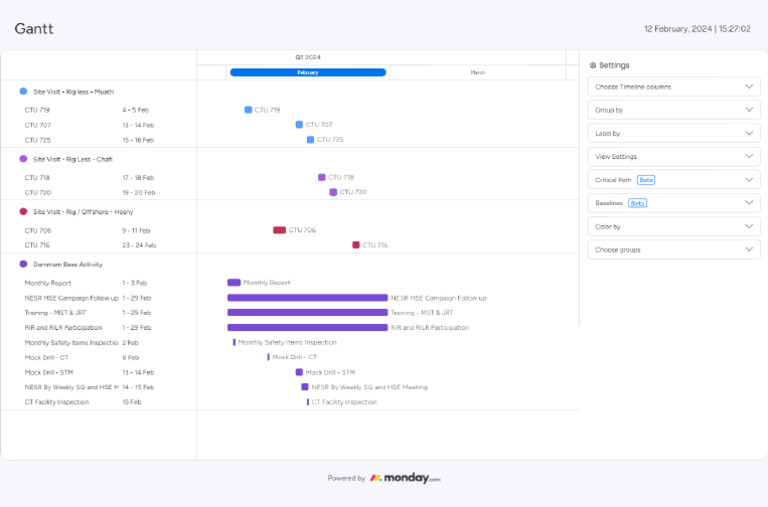Select the March month header
Image resolution: width=768 pixels, height=507 pixels.
coord(478,72)
